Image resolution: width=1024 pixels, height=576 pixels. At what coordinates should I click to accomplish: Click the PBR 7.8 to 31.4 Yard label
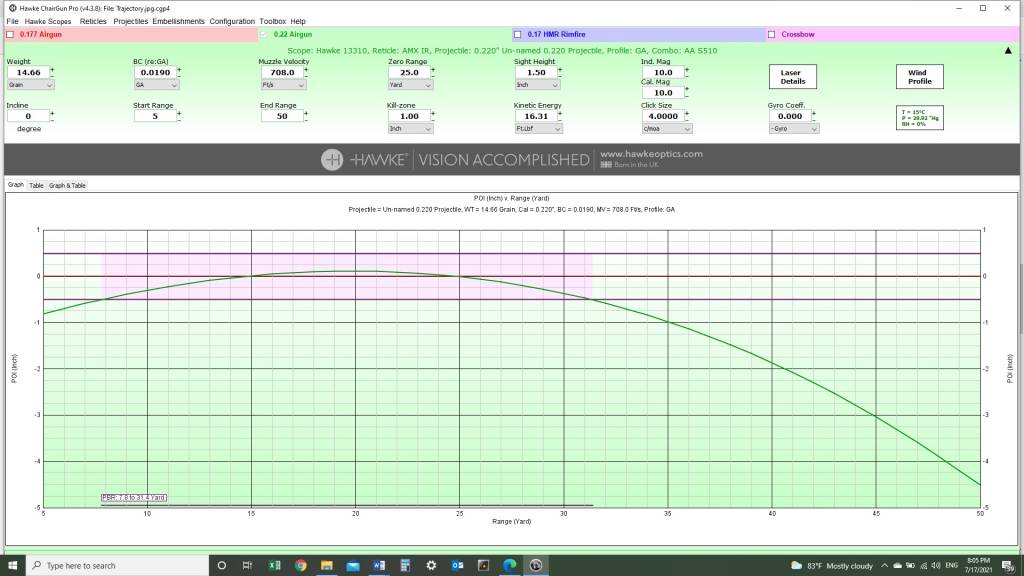[134, 498]
